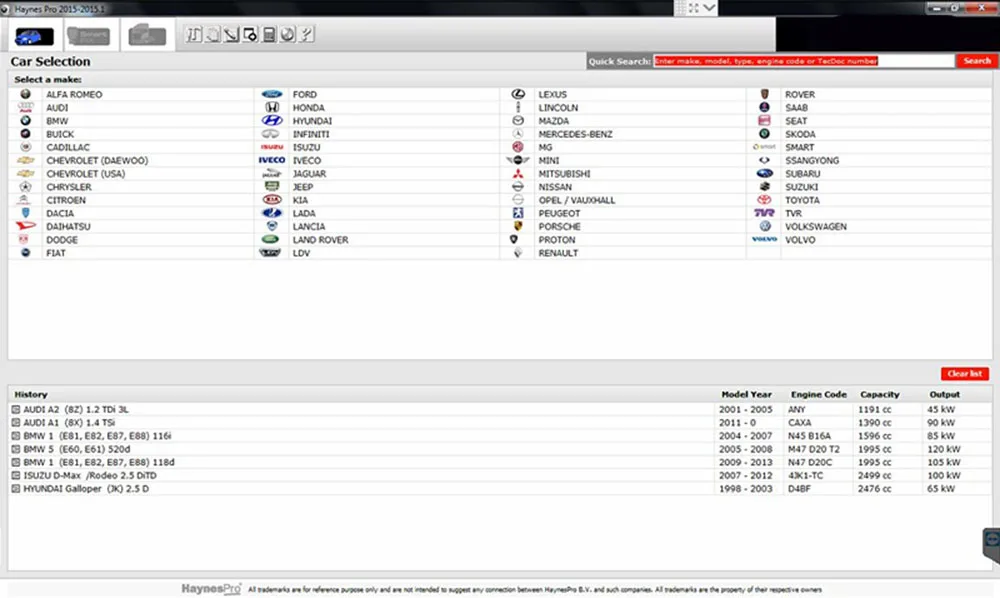The height and width of the screenshot is (598, 1000).
Task: Expand ISUZU D-Max history row icon
Action: click(x=16, y=476)
